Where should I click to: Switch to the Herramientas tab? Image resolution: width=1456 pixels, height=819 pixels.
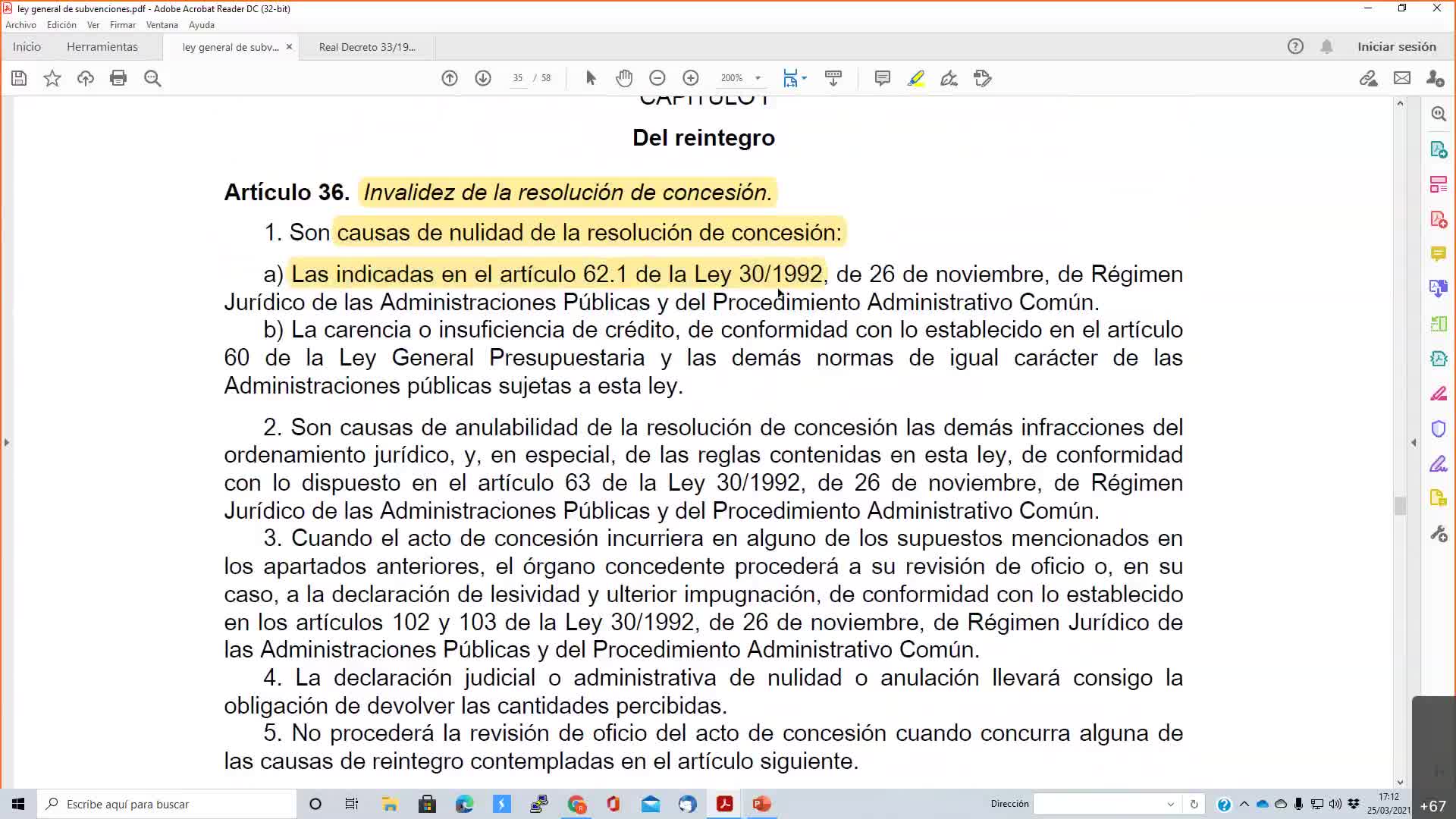[x=102, y=47]
